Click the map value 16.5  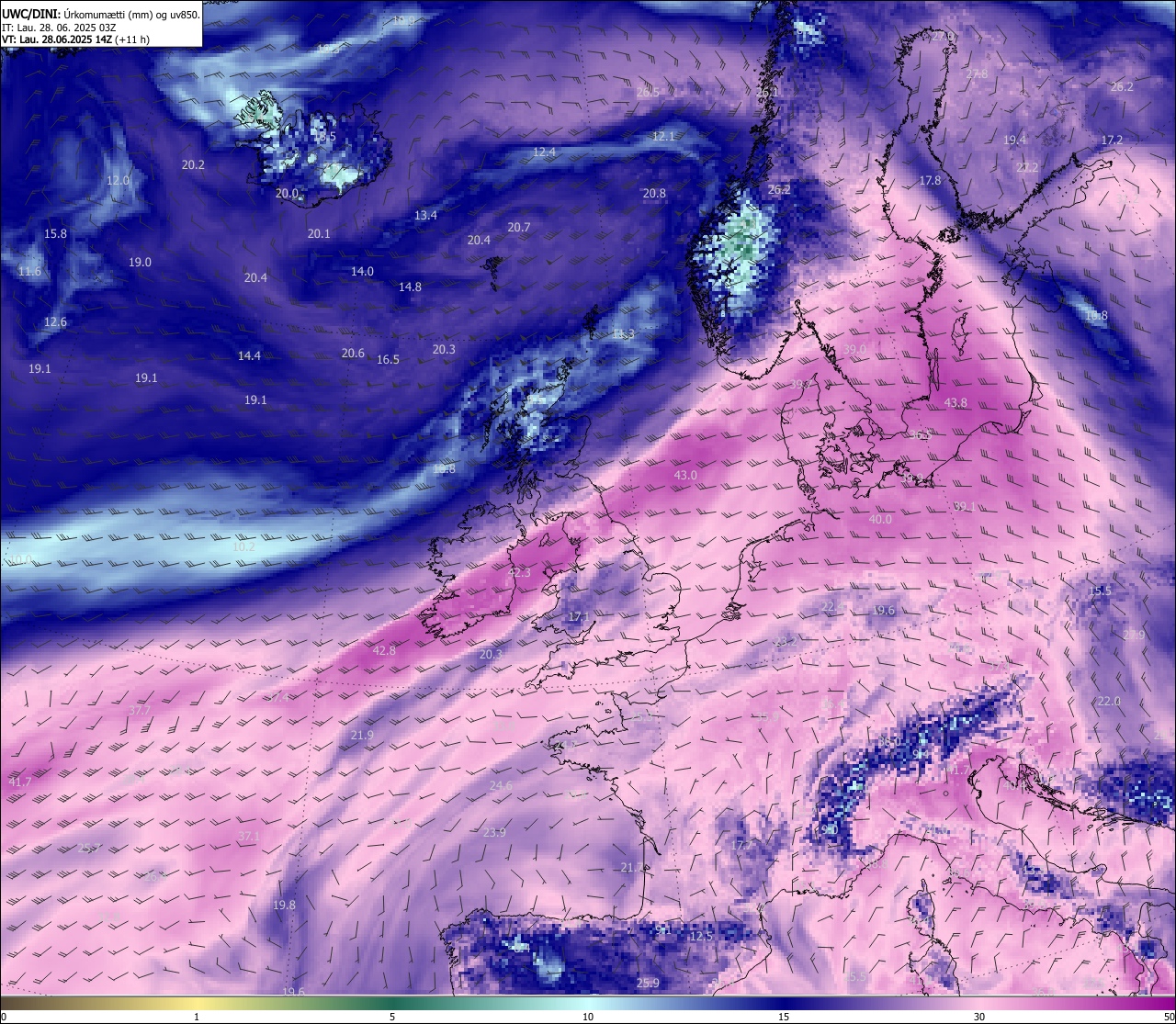388,360
